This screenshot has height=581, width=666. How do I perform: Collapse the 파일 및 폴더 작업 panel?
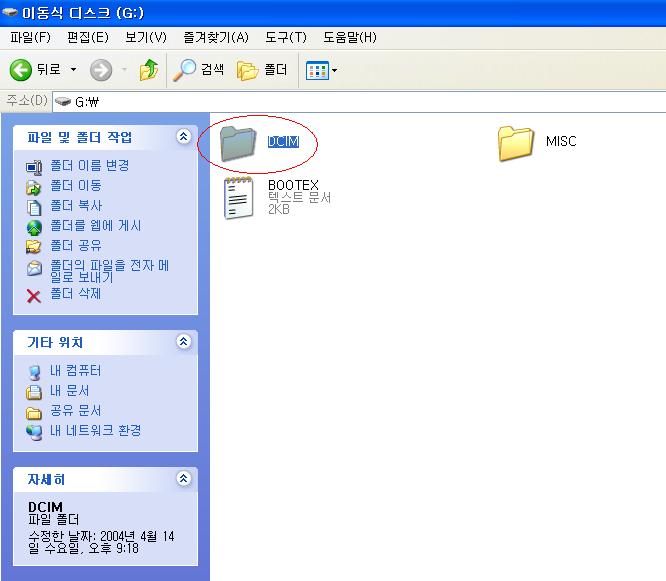[183, 137]
